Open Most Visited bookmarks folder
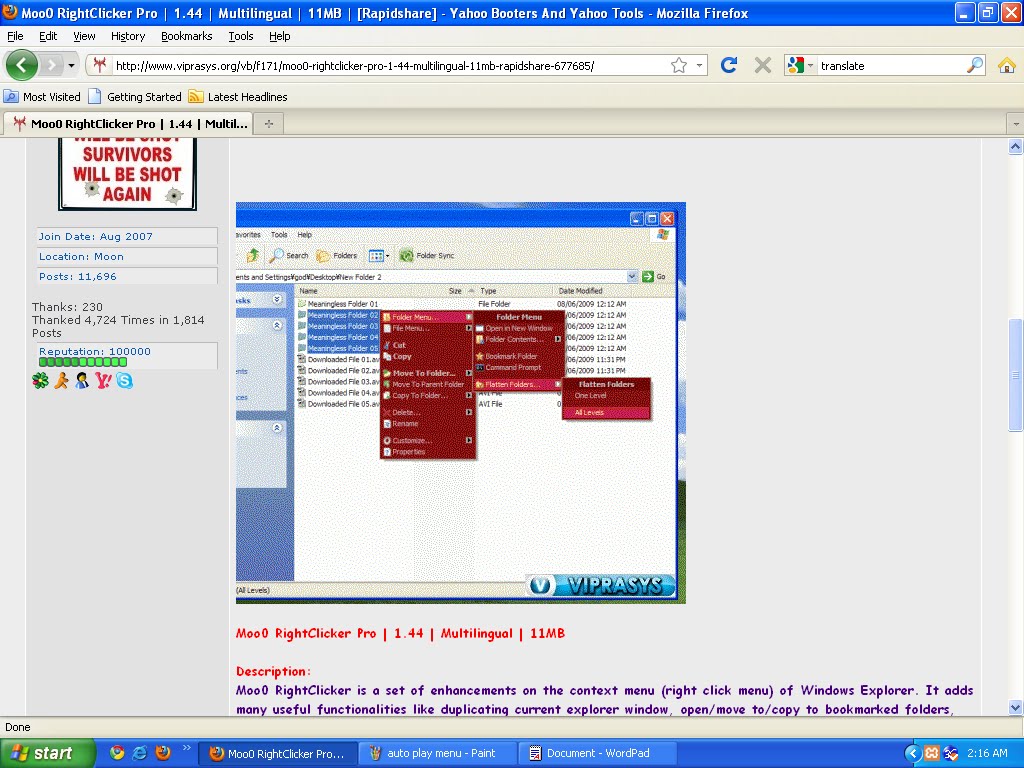Image resolution: width=1024 pixels, height=768 pixels. click(x=42, y=97)
